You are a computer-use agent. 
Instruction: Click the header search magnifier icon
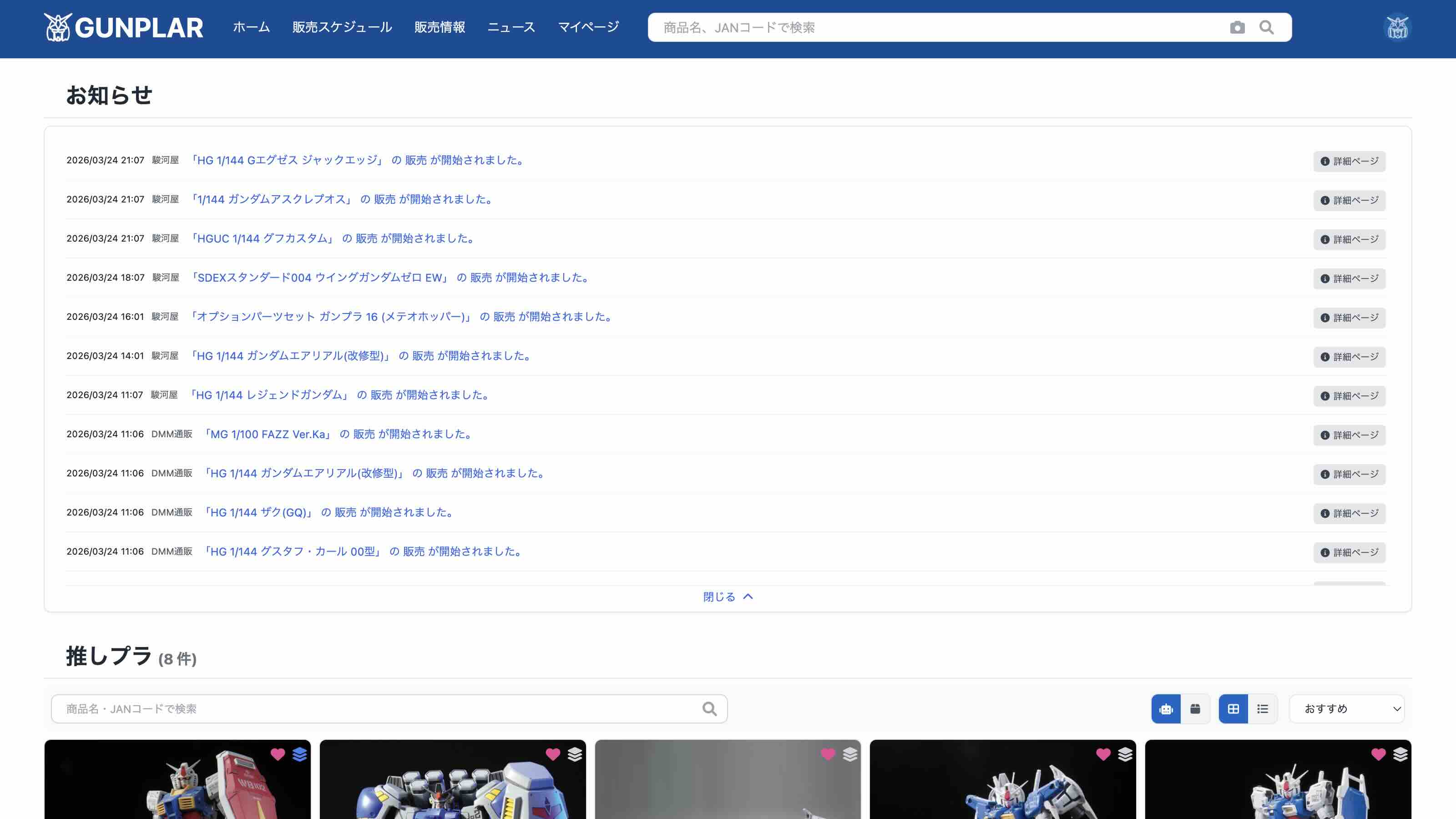tap(1267, 27)
